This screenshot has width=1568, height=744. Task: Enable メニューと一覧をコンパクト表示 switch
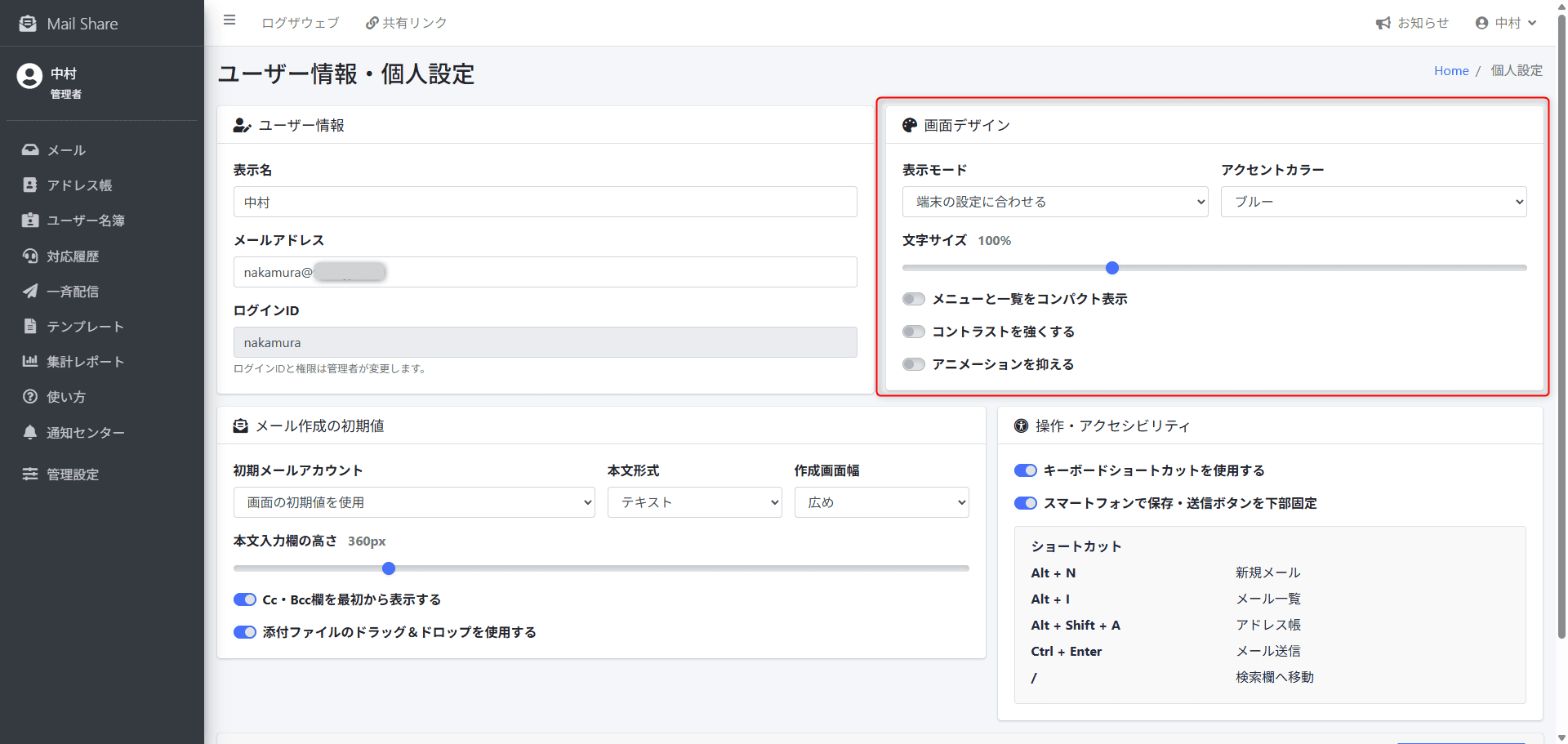pos(914,299)
